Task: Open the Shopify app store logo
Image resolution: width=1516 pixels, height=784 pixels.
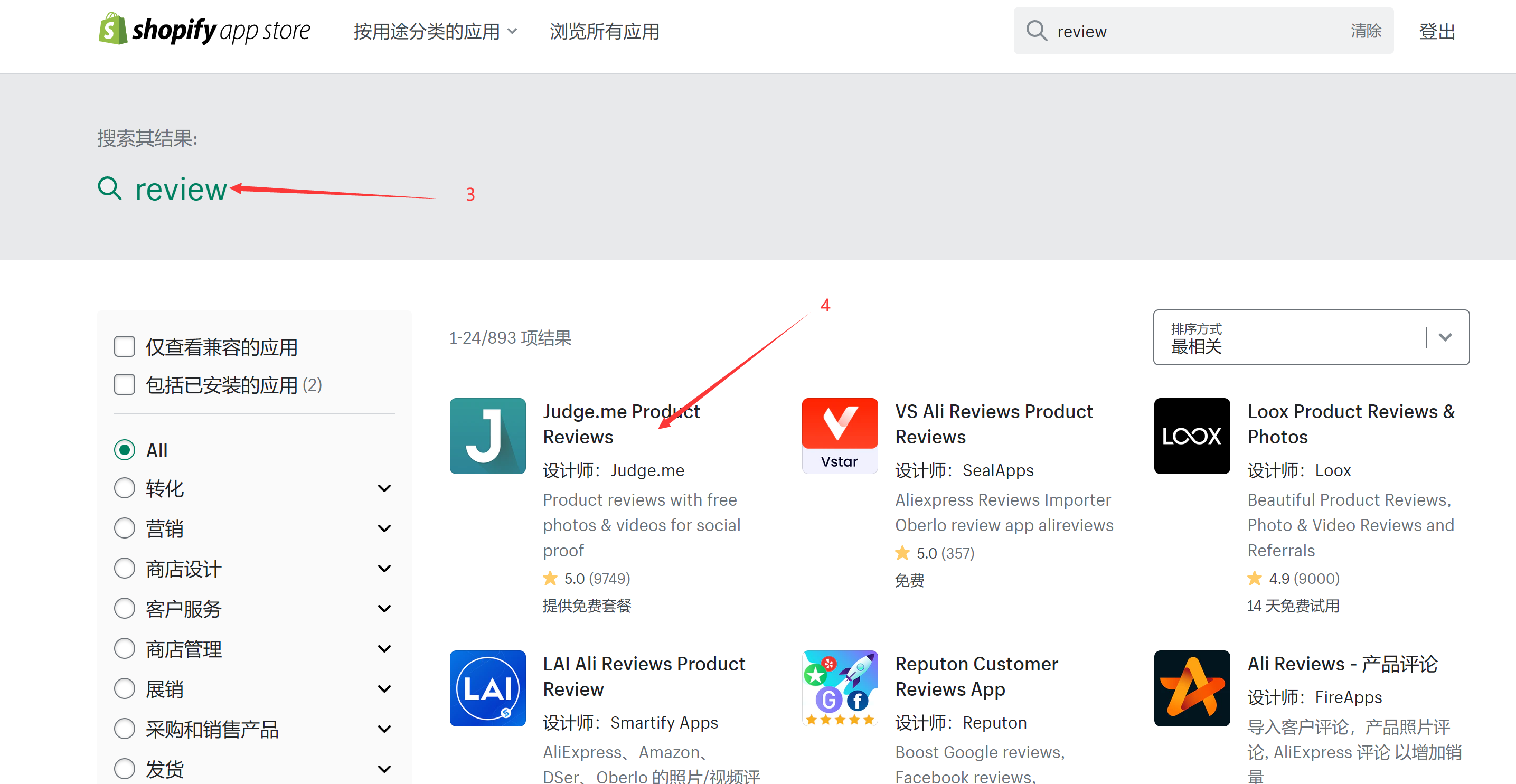Action: click(204, 30)
